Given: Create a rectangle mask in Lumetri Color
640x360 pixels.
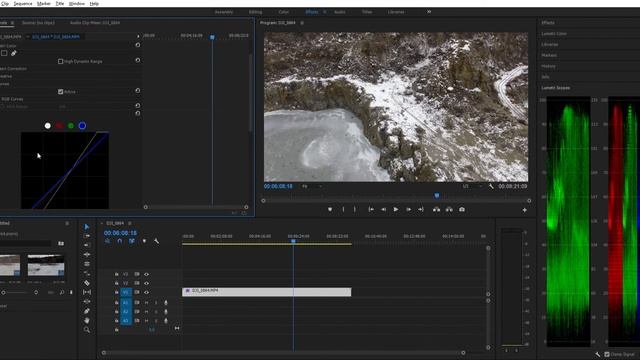Looking at the screenshot, I should tap(4, 53).
